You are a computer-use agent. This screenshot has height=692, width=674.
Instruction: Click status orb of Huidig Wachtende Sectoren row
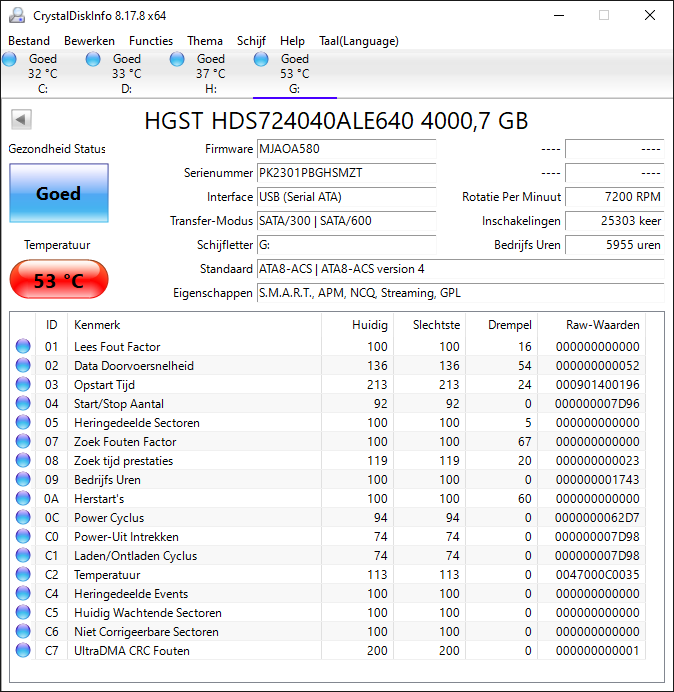pos(23,612)
